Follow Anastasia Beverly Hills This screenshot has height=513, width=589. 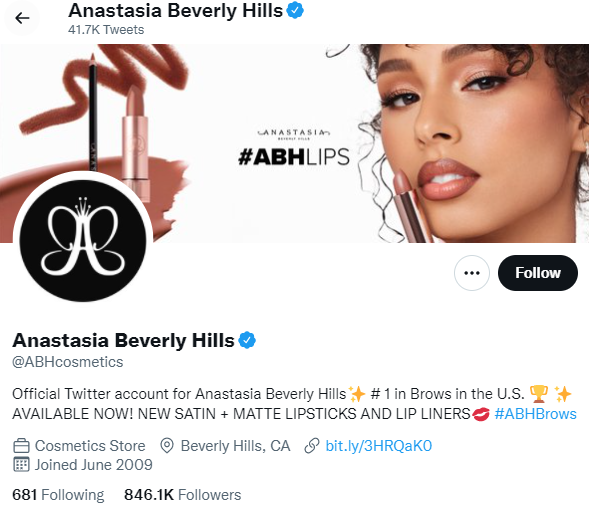pyautogui.click(x=538, y=273)
